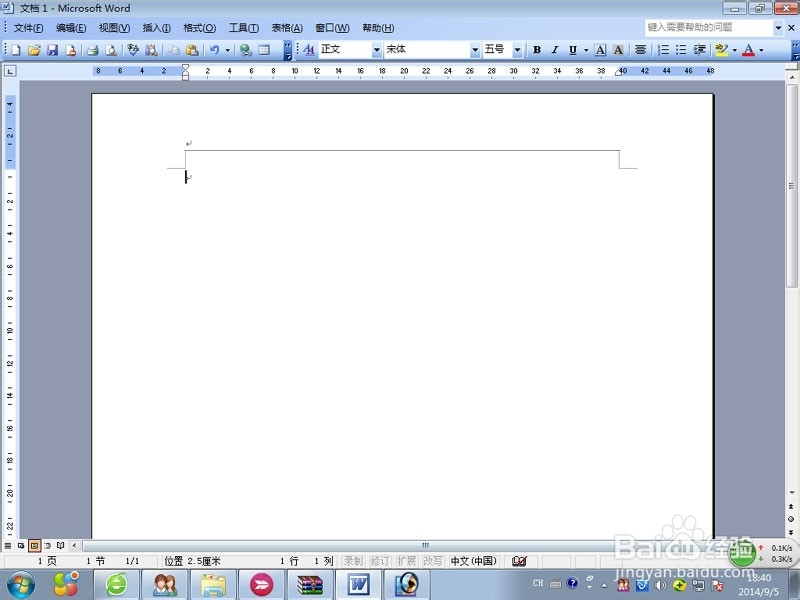Click 改写 in the status bar
This screenshot has height=600, width=800.
click(x=433, y=561)
